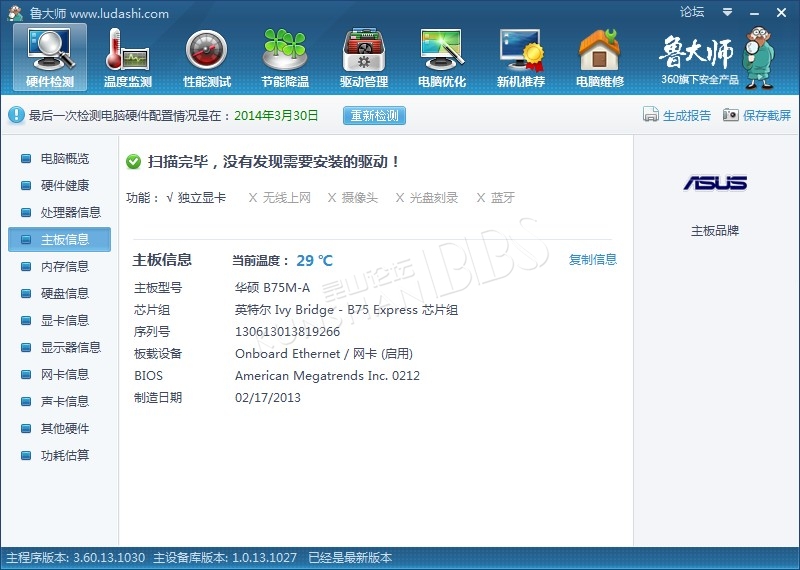
Task: Open 新机推荐 new PC recommendation icon
Action: coord(521,57)
